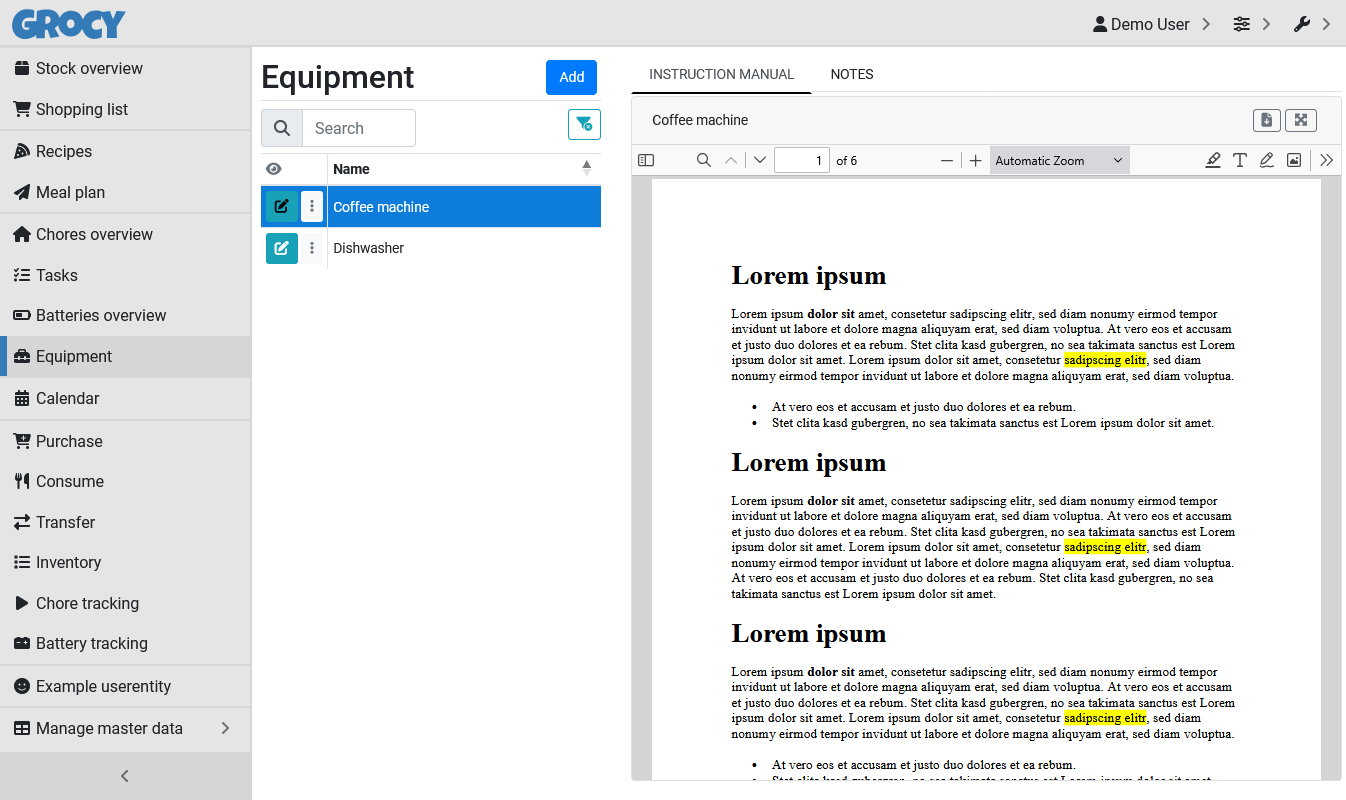Download the instruction manual PDF
Viewport: 1346px width, 800px height.
(x=1266, y=120)
